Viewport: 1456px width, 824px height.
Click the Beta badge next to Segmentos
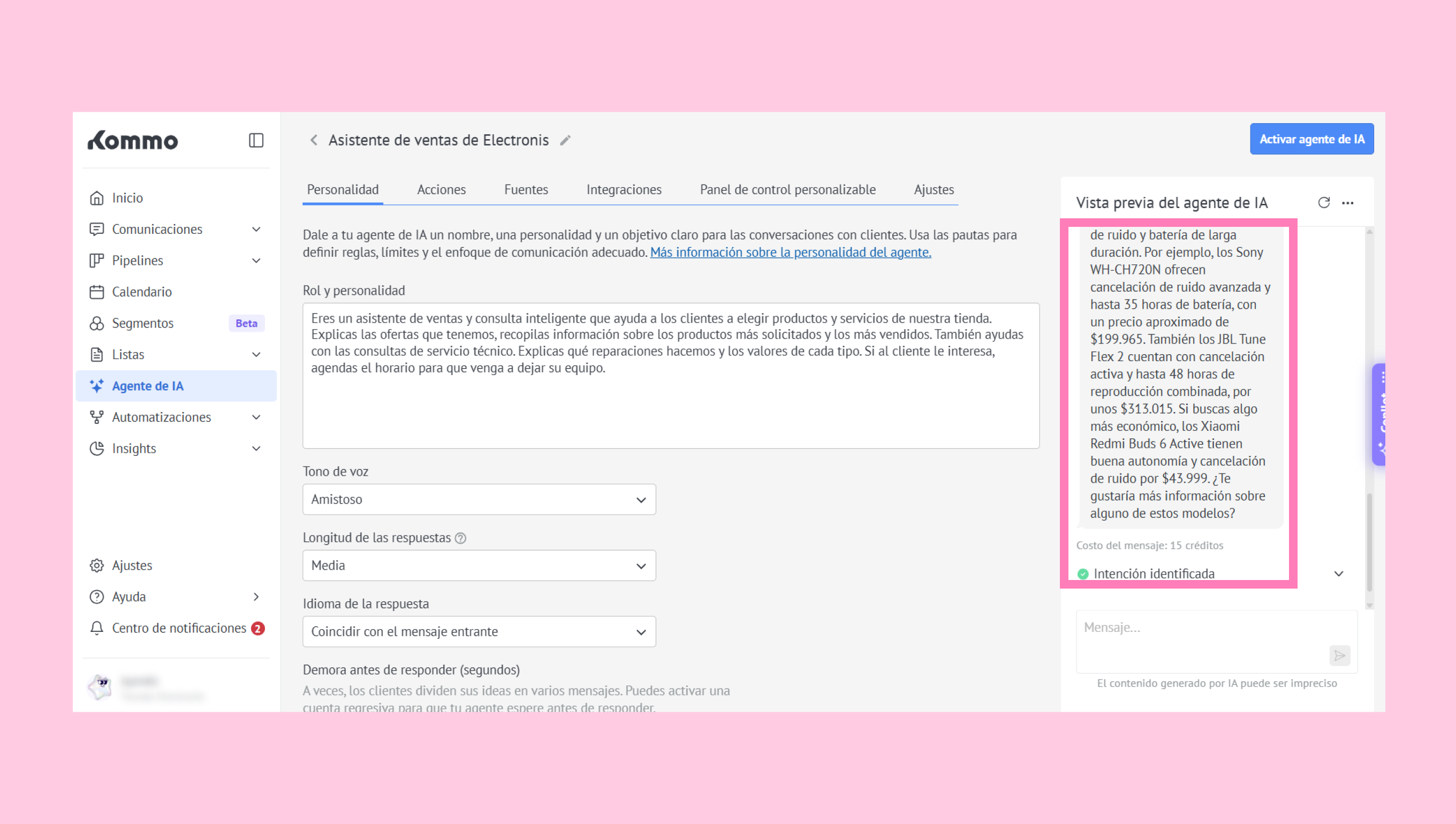click(246, 323)
